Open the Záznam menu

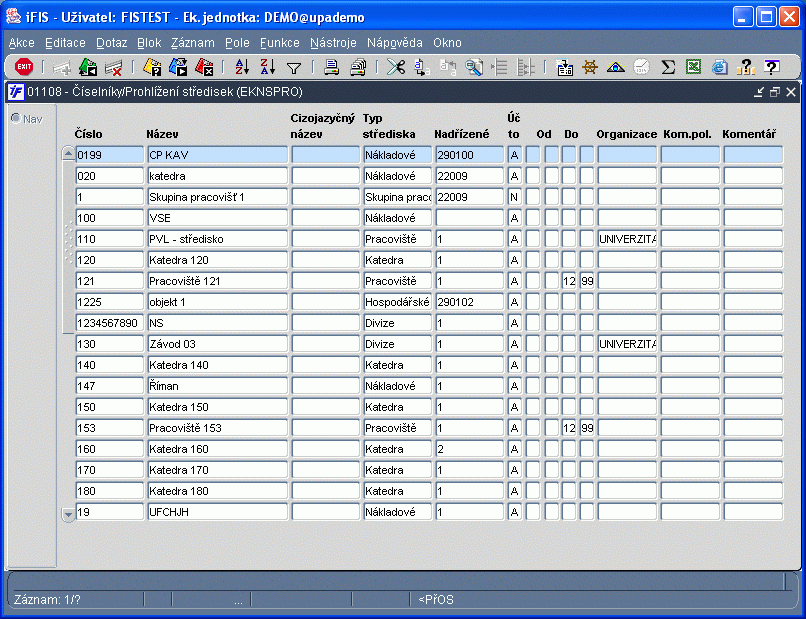pos(193,43)
